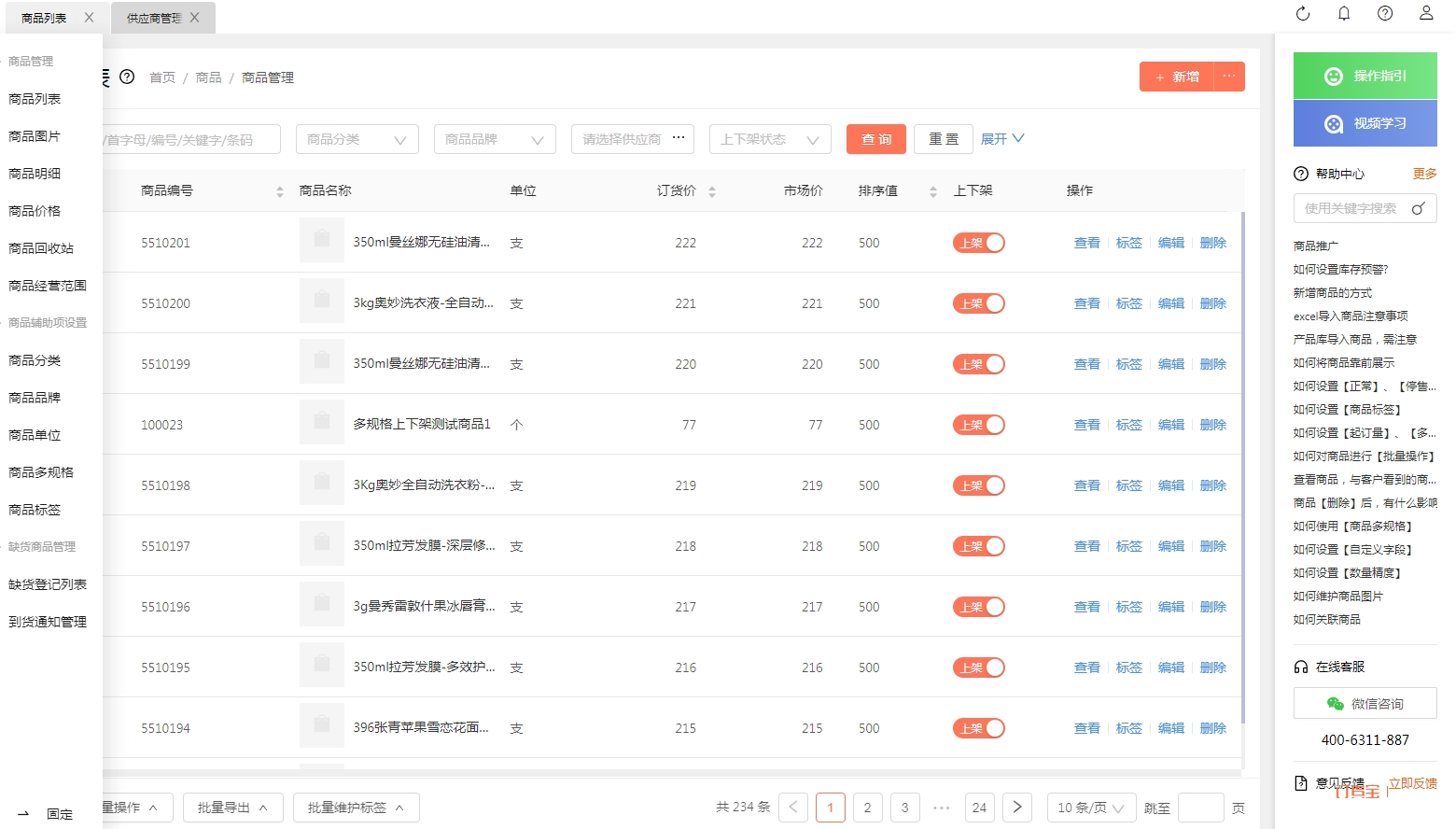The width and height of the screenshot is (1456, 829).
Task: Open the 视频学习 button
Action: click(x=1365, y=123)
